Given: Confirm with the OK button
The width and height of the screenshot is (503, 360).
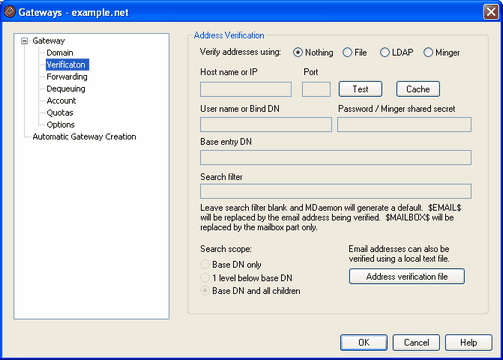Looking at the screenshot, I should [x=364, y=342].
